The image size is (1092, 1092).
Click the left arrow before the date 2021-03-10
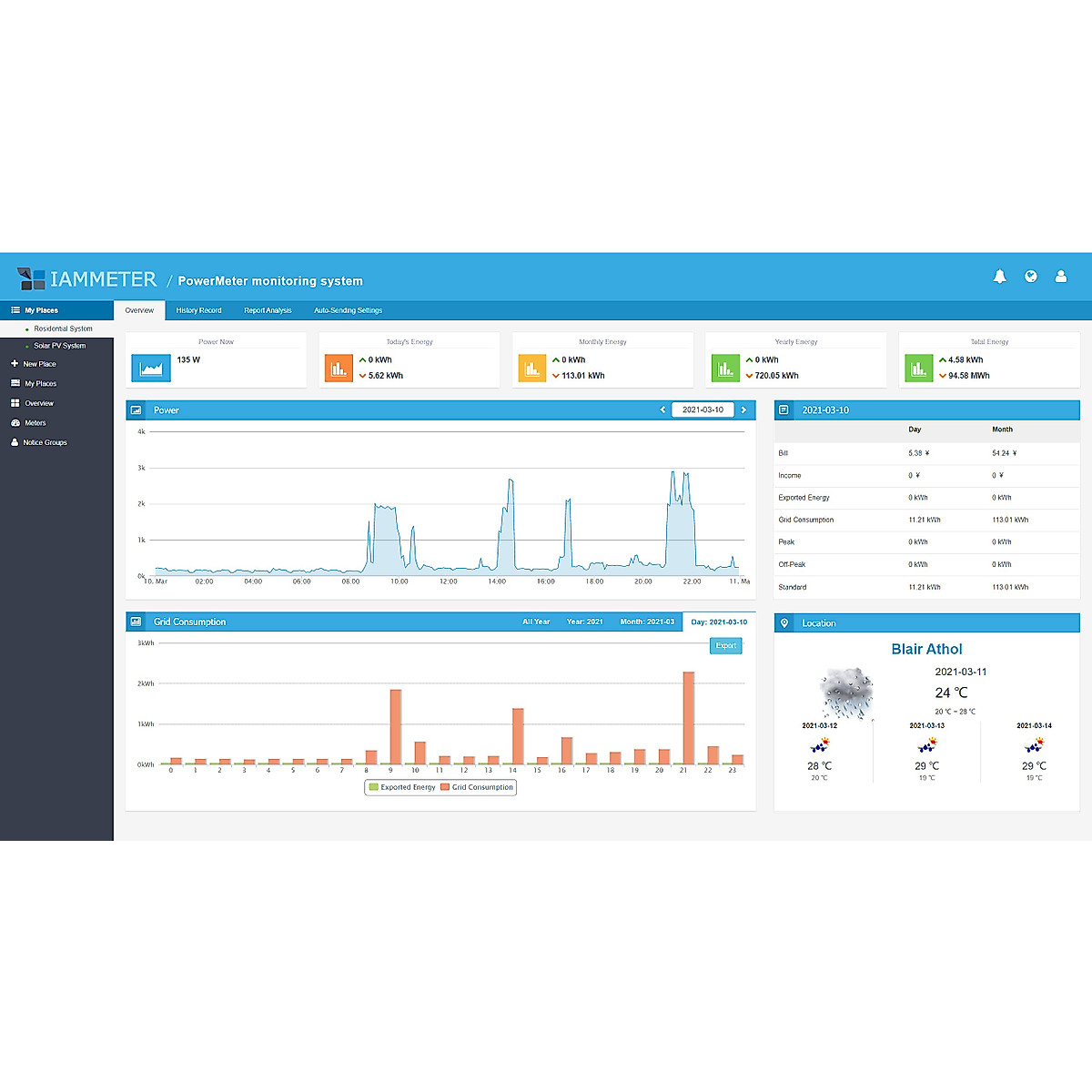pyautogui.click(x=662, y=409)
